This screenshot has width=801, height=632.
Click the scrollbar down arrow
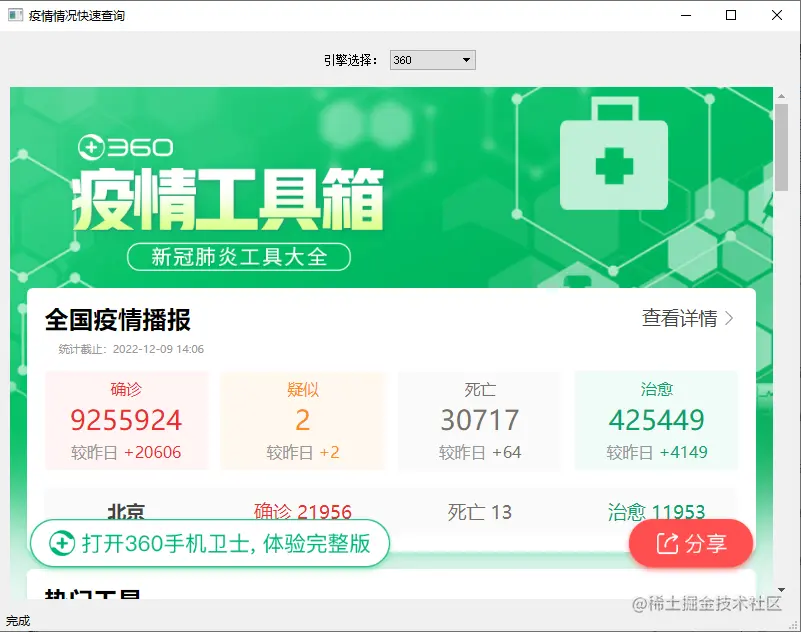[x=781, y=590]
